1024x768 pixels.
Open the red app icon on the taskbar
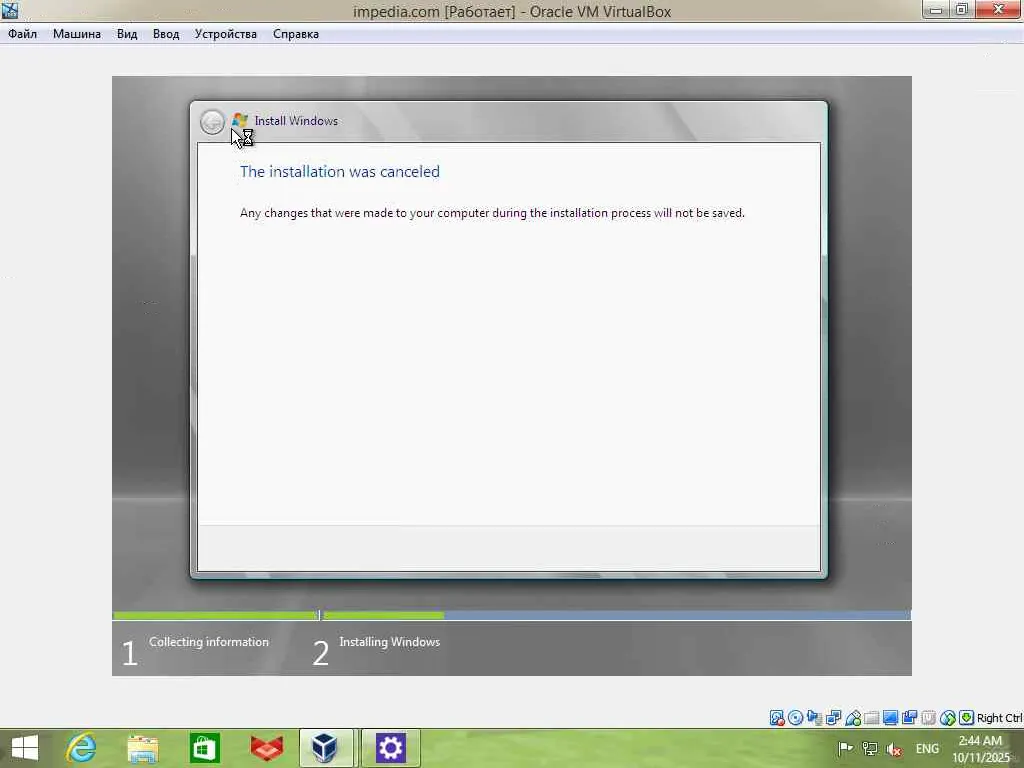click(x=266, y=748)
